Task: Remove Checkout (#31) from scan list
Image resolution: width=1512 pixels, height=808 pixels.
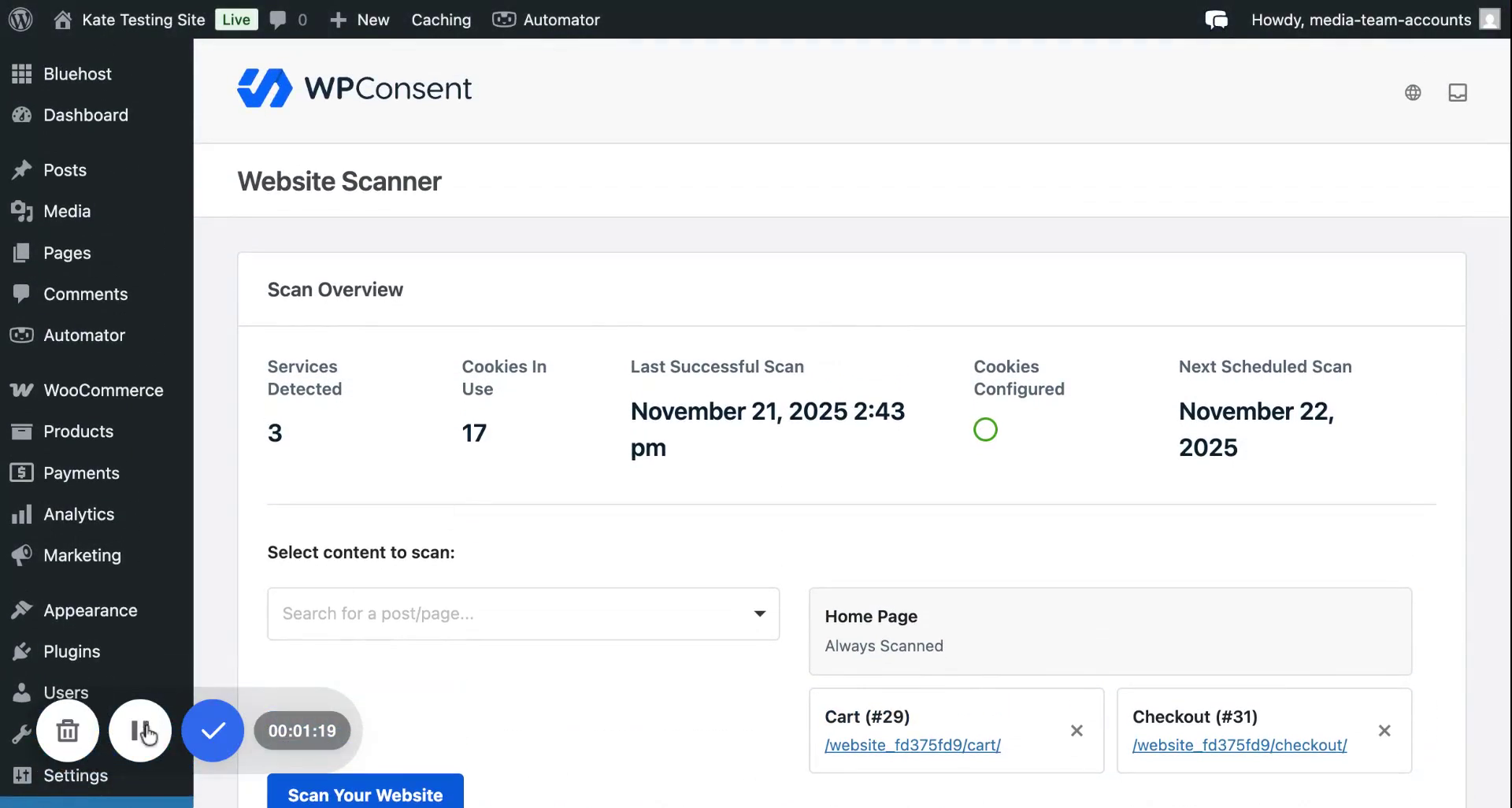Action: 1384,731
